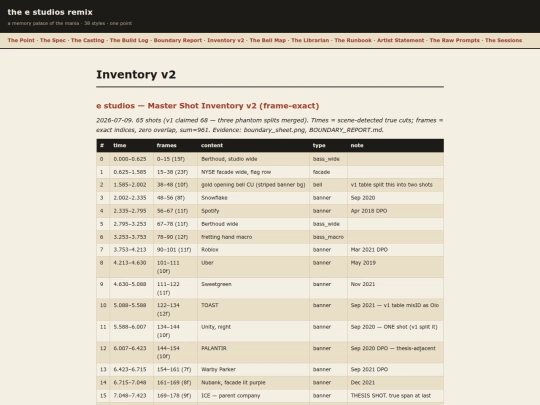The height and width of the screenshot is (405, 540).
Task: Select the 'Berthoud, studio wide' cell
Action: click(x=253, y=159)
